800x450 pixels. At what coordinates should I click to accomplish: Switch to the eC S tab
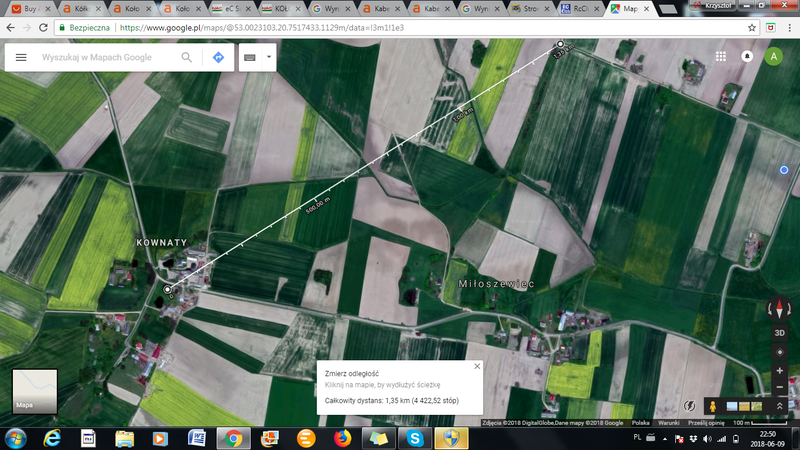pos(231,9)
